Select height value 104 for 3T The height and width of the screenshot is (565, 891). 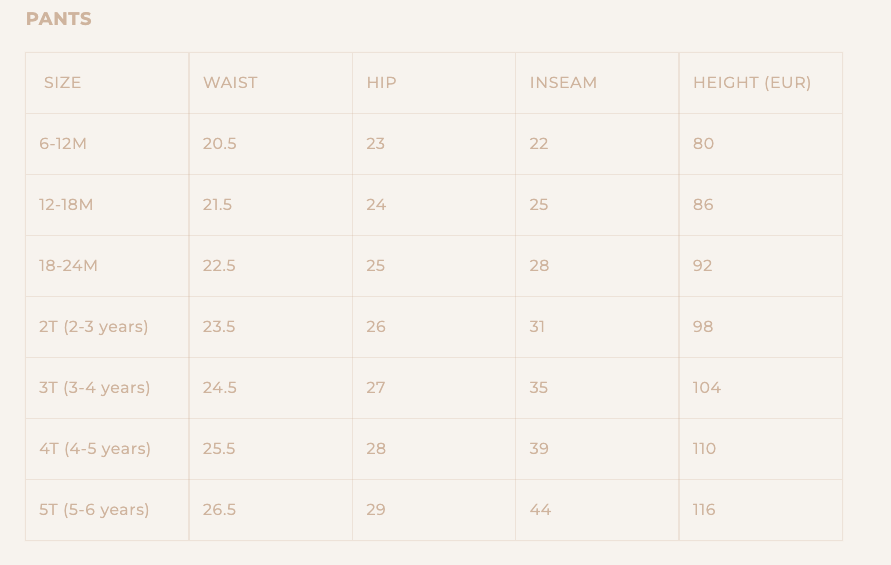click(706, 388)
